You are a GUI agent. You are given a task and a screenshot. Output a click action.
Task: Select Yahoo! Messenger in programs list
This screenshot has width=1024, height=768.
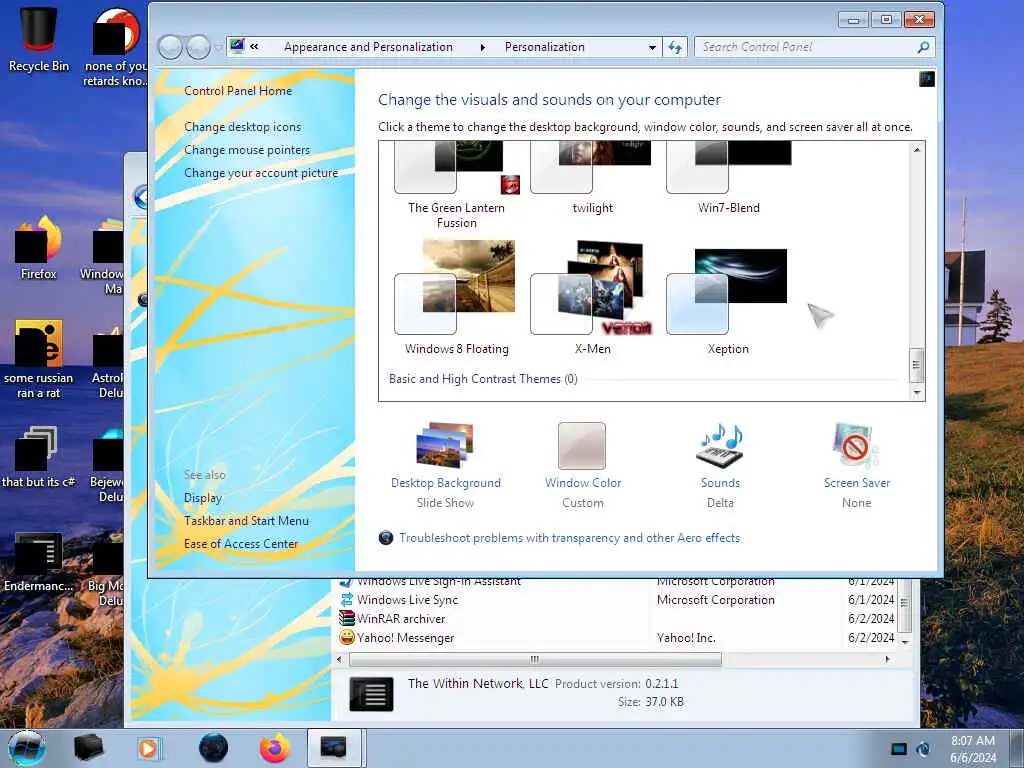point(405,637)
